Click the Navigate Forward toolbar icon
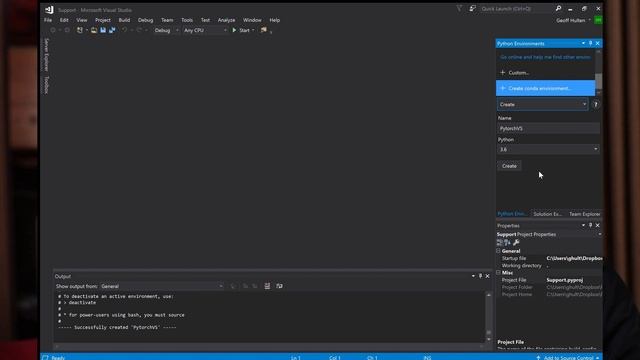Screen dimensions: 640x360 pos(67,30)
